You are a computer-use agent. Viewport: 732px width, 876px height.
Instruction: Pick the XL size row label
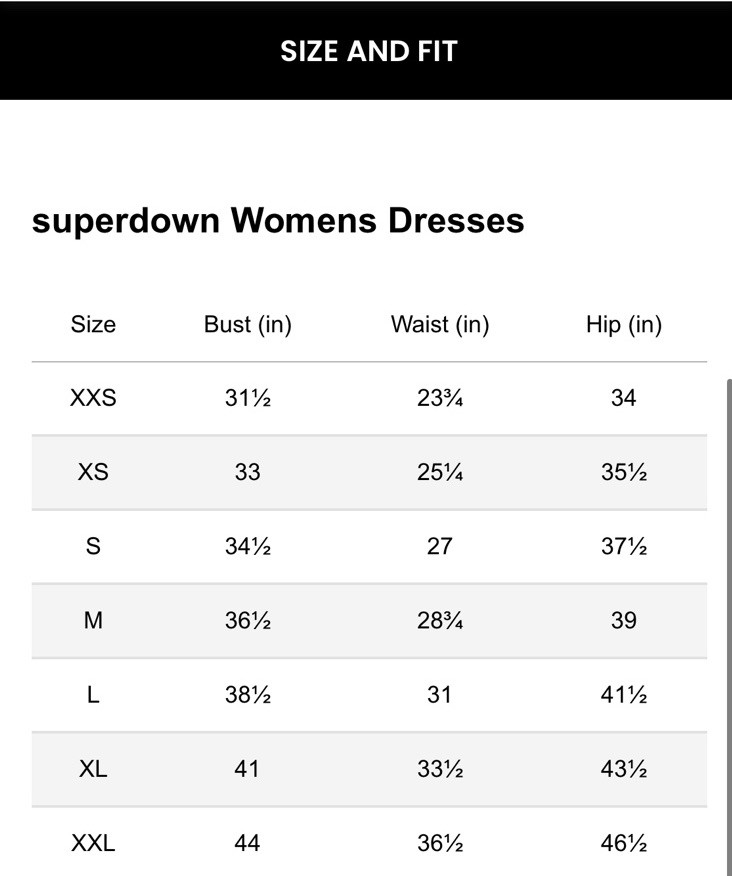[x=93, y=769]
